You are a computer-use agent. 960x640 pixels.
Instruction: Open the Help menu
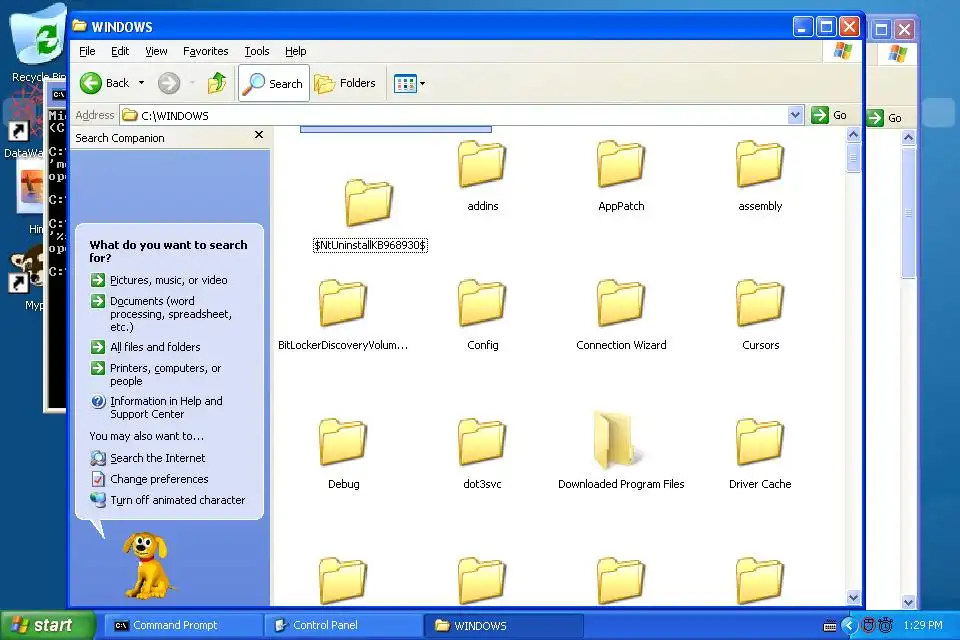pos(296,51)
